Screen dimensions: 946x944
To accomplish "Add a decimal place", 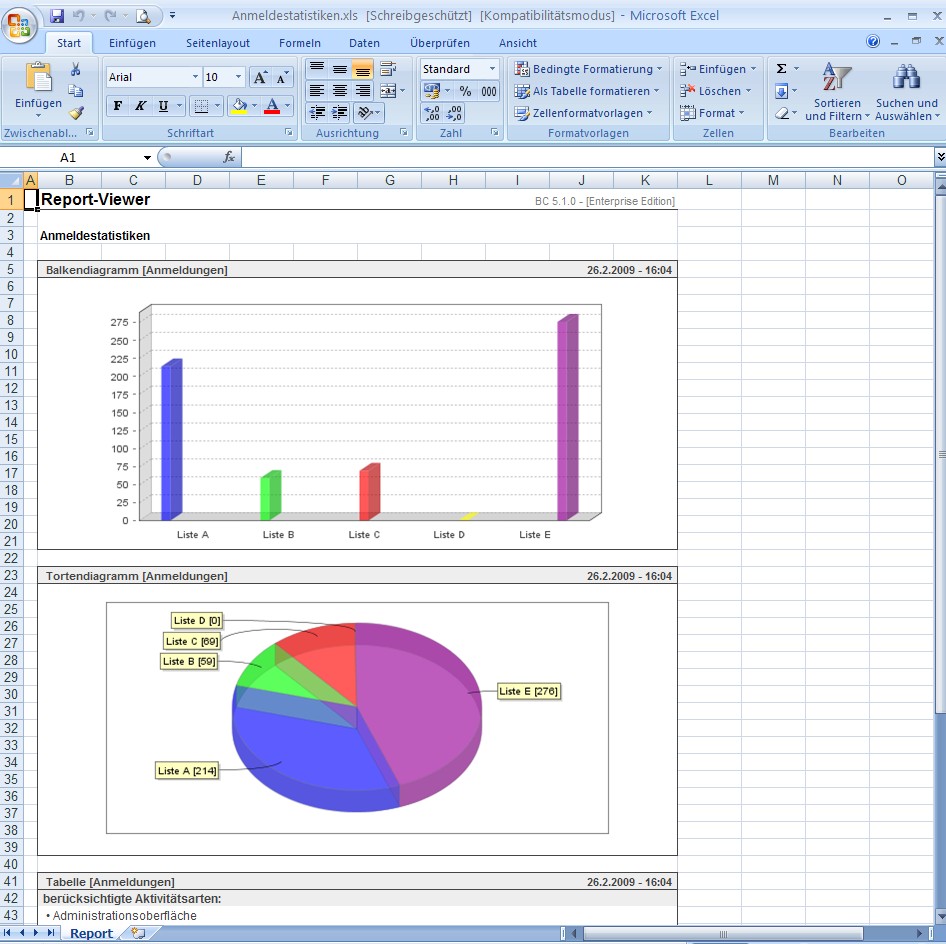I will 432,113.
